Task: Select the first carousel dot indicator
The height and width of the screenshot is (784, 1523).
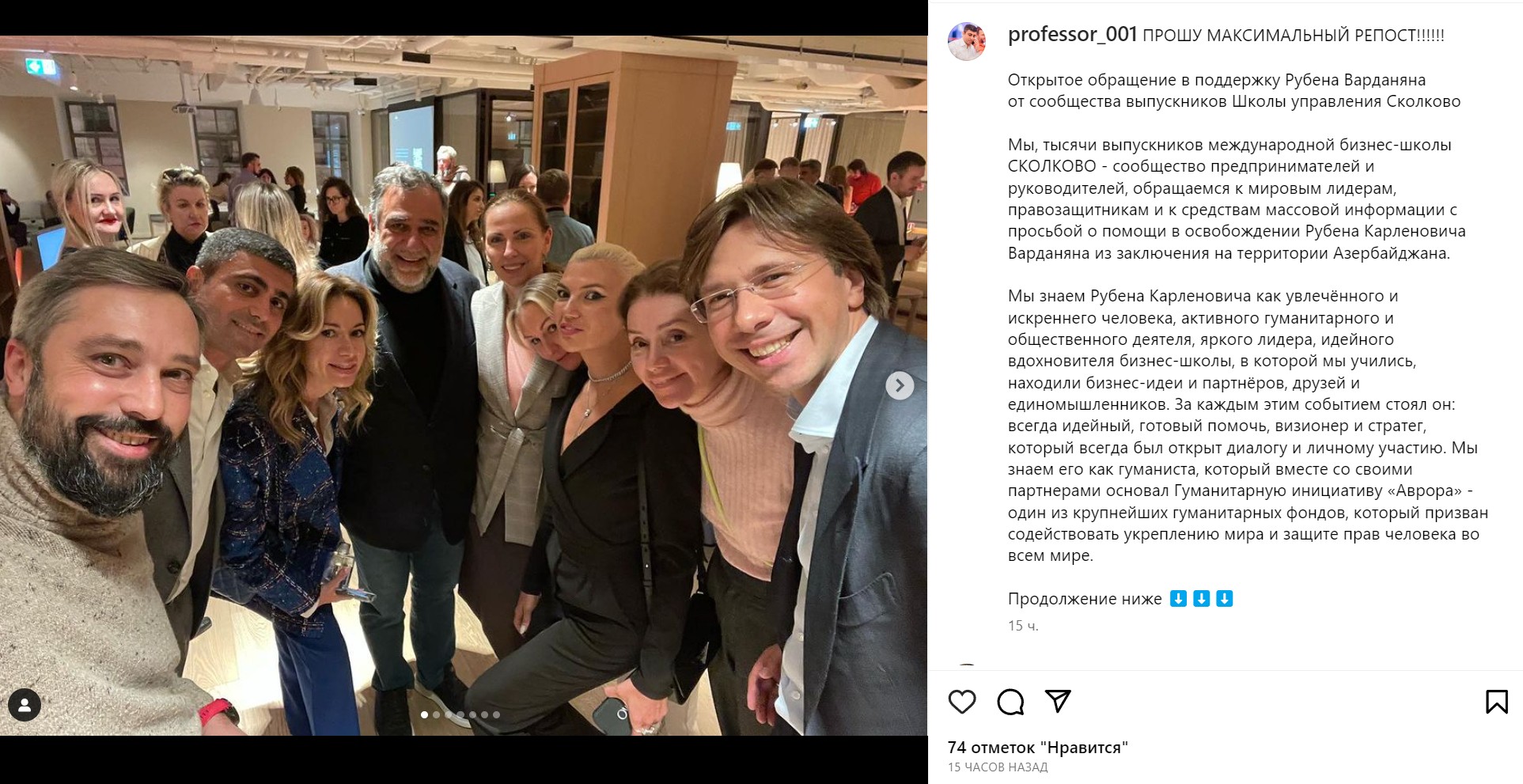Action: click(425, 714)
